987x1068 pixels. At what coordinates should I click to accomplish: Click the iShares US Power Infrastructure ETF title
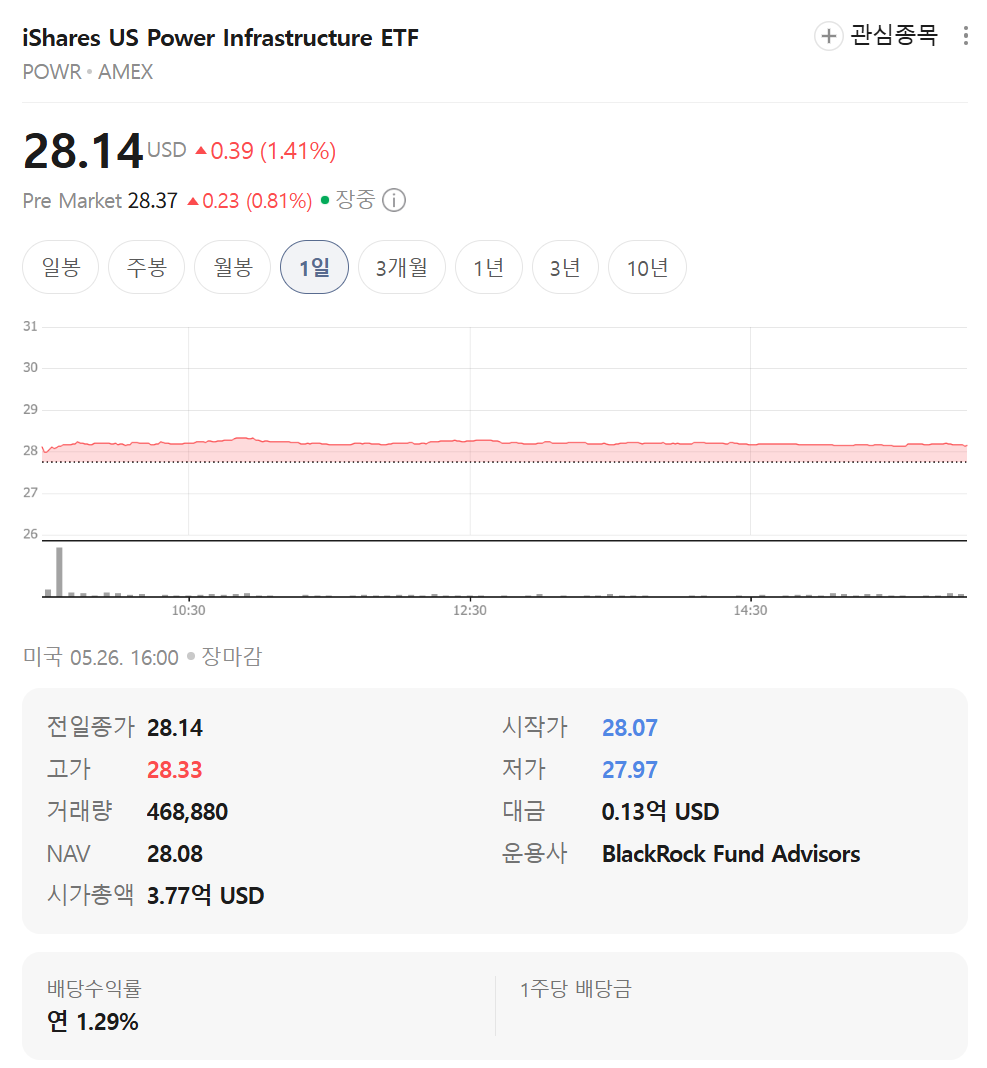tap(220, 37)
